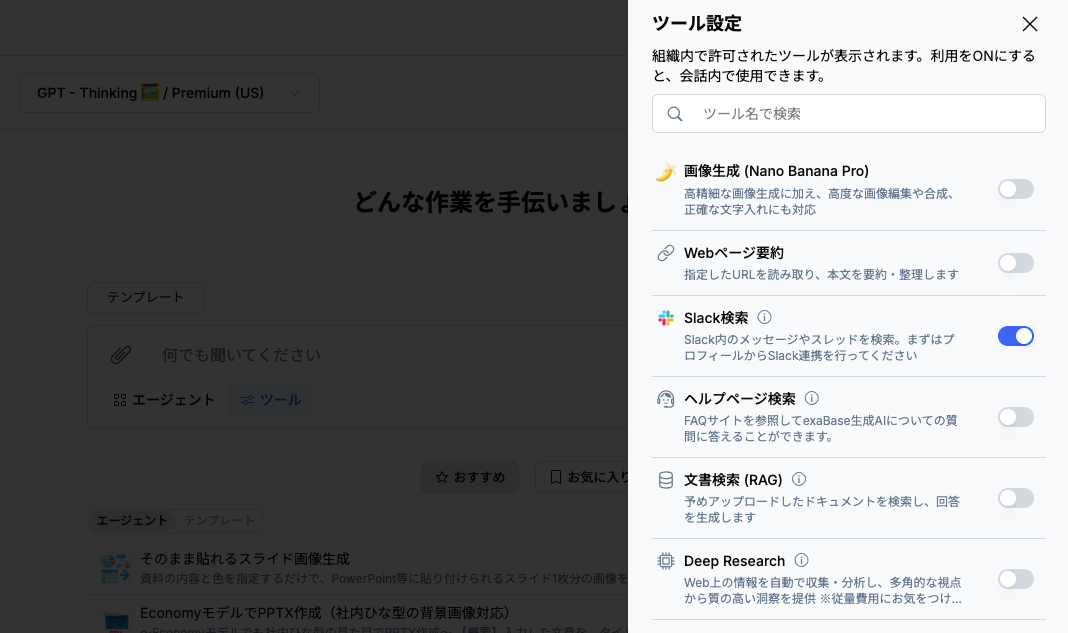Image resolution: width=1068 pixels, height=633 pixels.
Task: Click the paperclip attachment icon
Action: tap(121, 355)
